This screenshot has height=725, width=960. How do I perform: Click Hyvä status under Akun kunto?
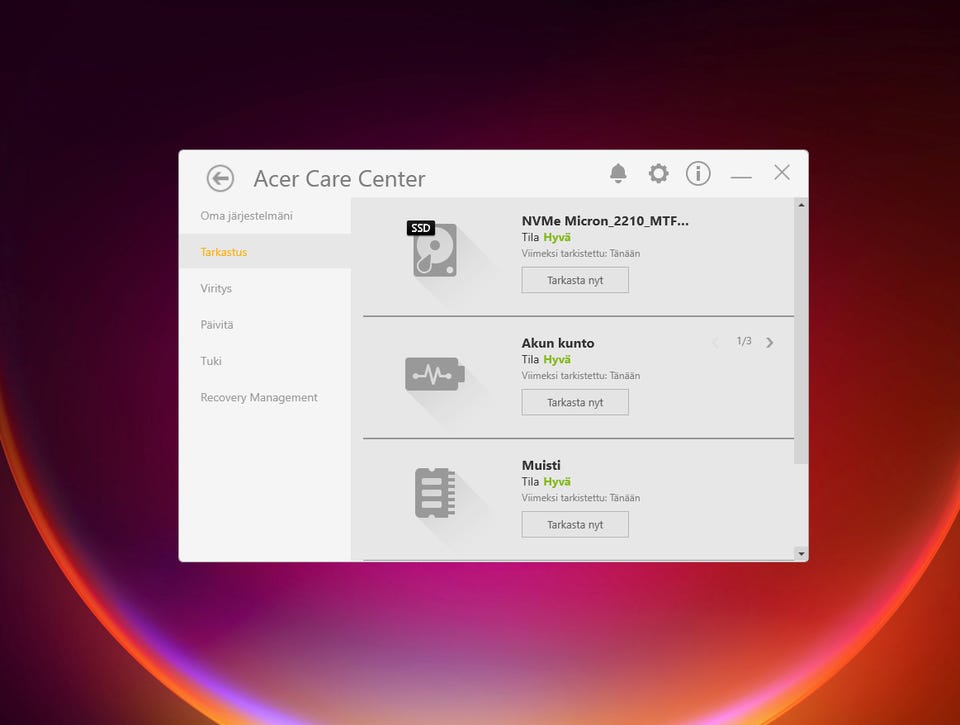point(557,359)
